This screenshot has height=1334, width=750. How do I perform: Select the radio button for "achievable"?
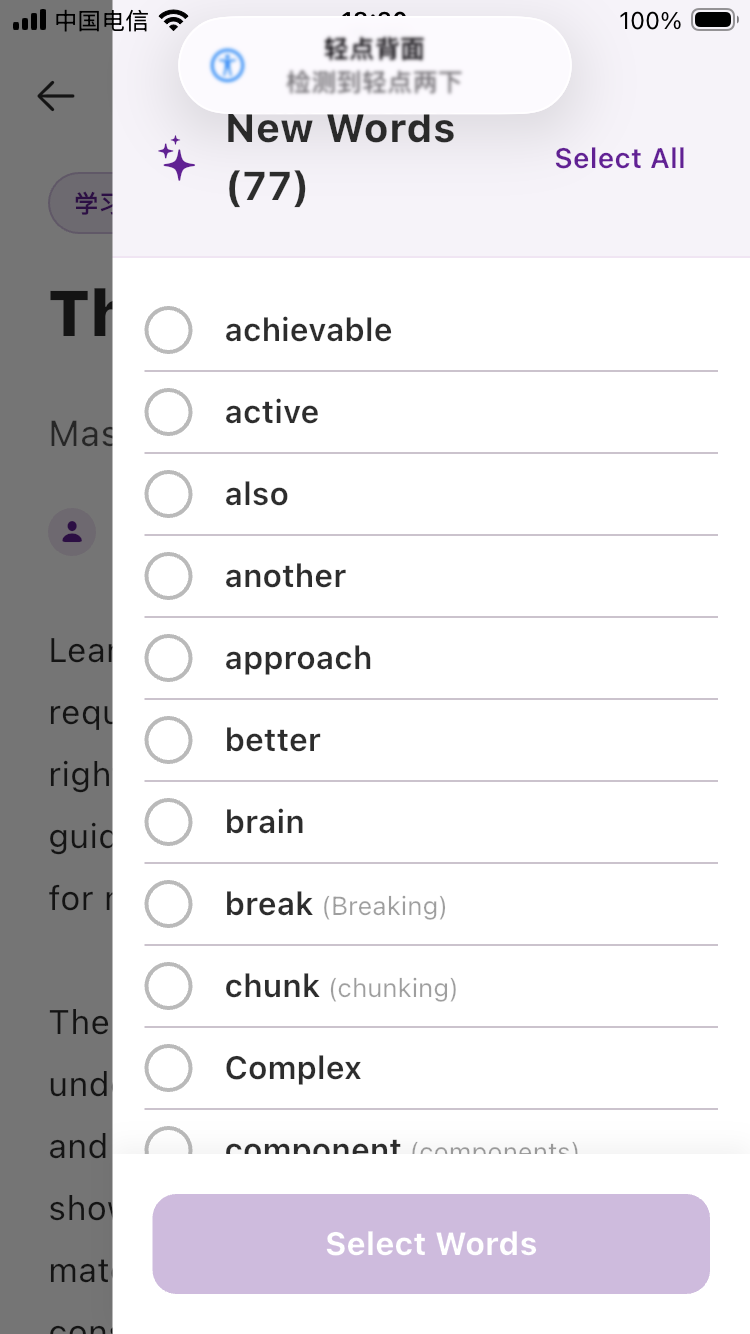pyautogui.click(x=168, y=330)
